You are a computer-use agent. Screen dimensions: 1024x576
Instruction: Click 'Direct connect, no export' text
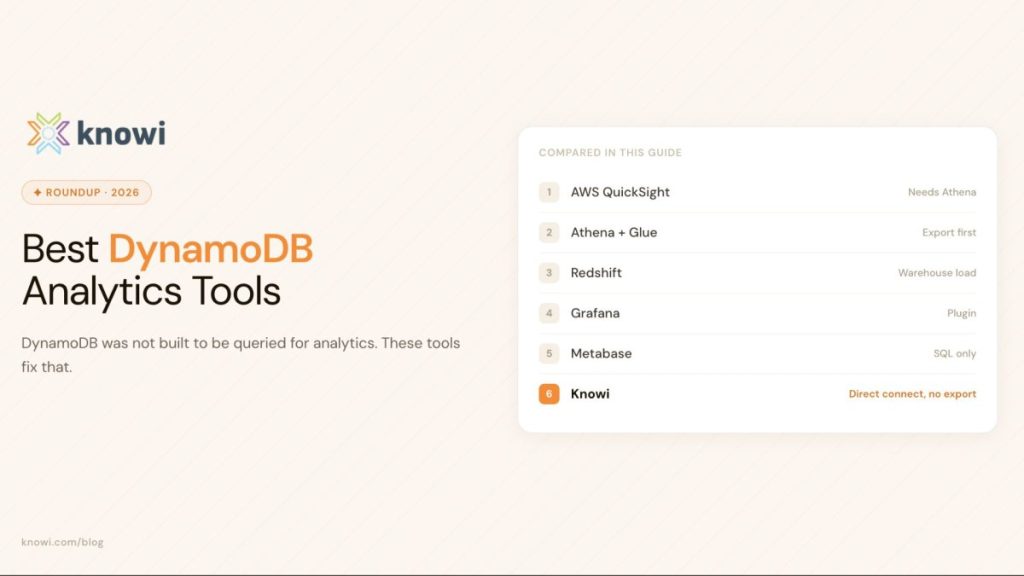912,394
